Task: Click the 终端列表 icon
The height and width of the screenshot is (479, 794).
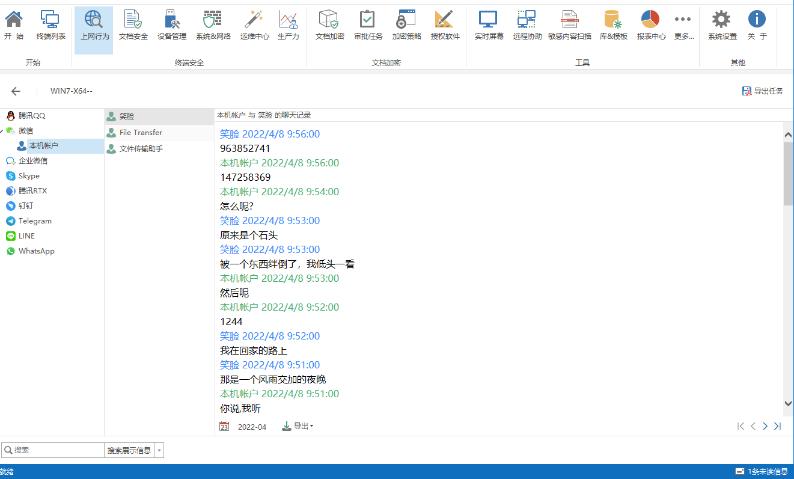Action: (x=51, y=24)
